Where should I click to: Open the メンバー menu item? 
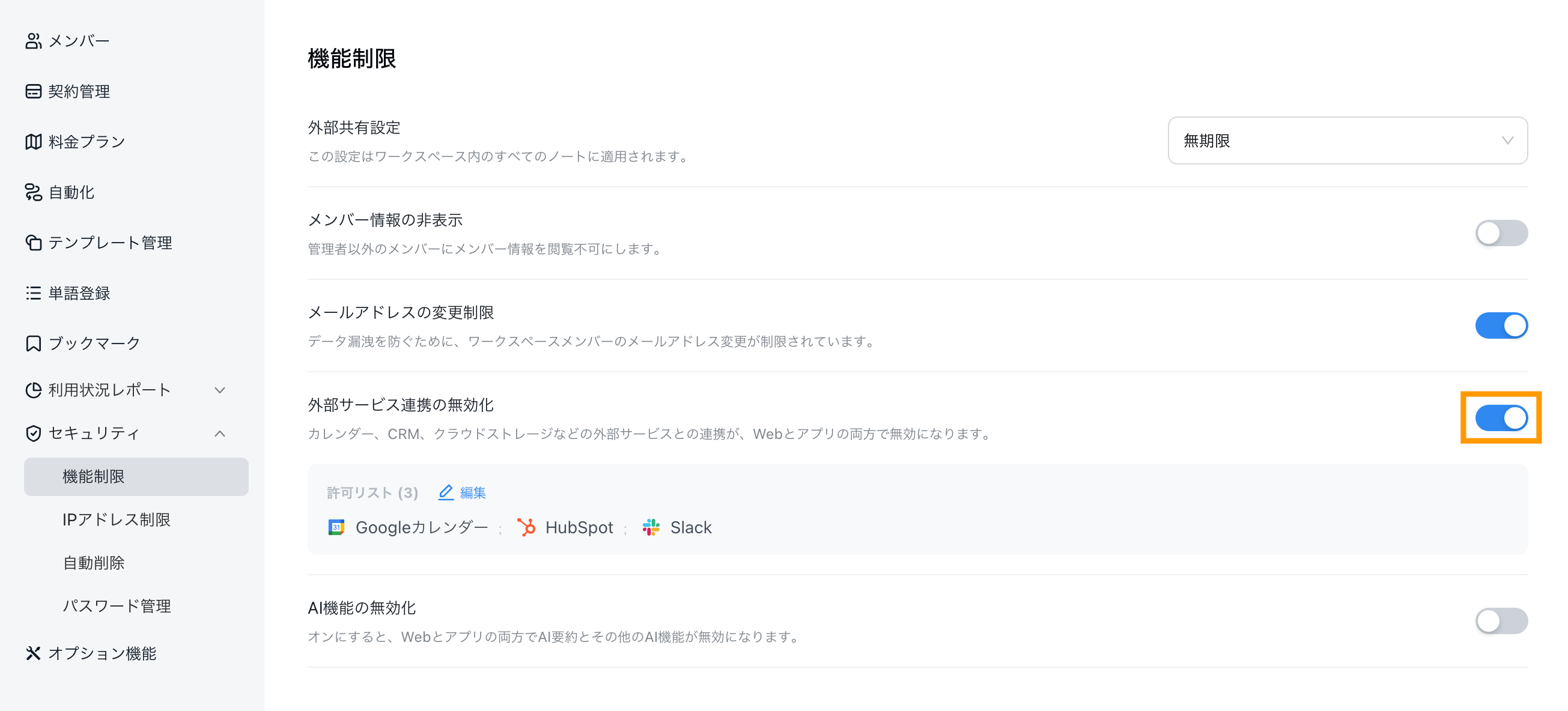(x=79, y=41)
